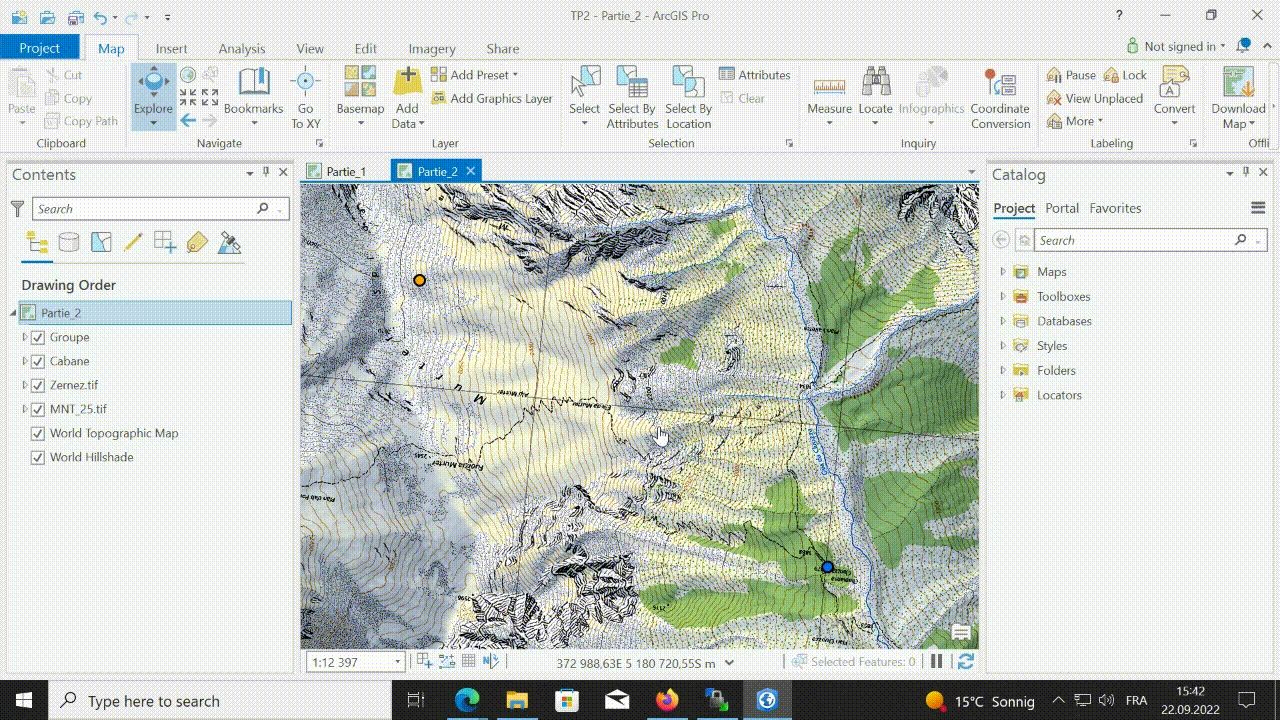
Task: Toggle the Zernez.tif layer checkbox
Action: 38,385
